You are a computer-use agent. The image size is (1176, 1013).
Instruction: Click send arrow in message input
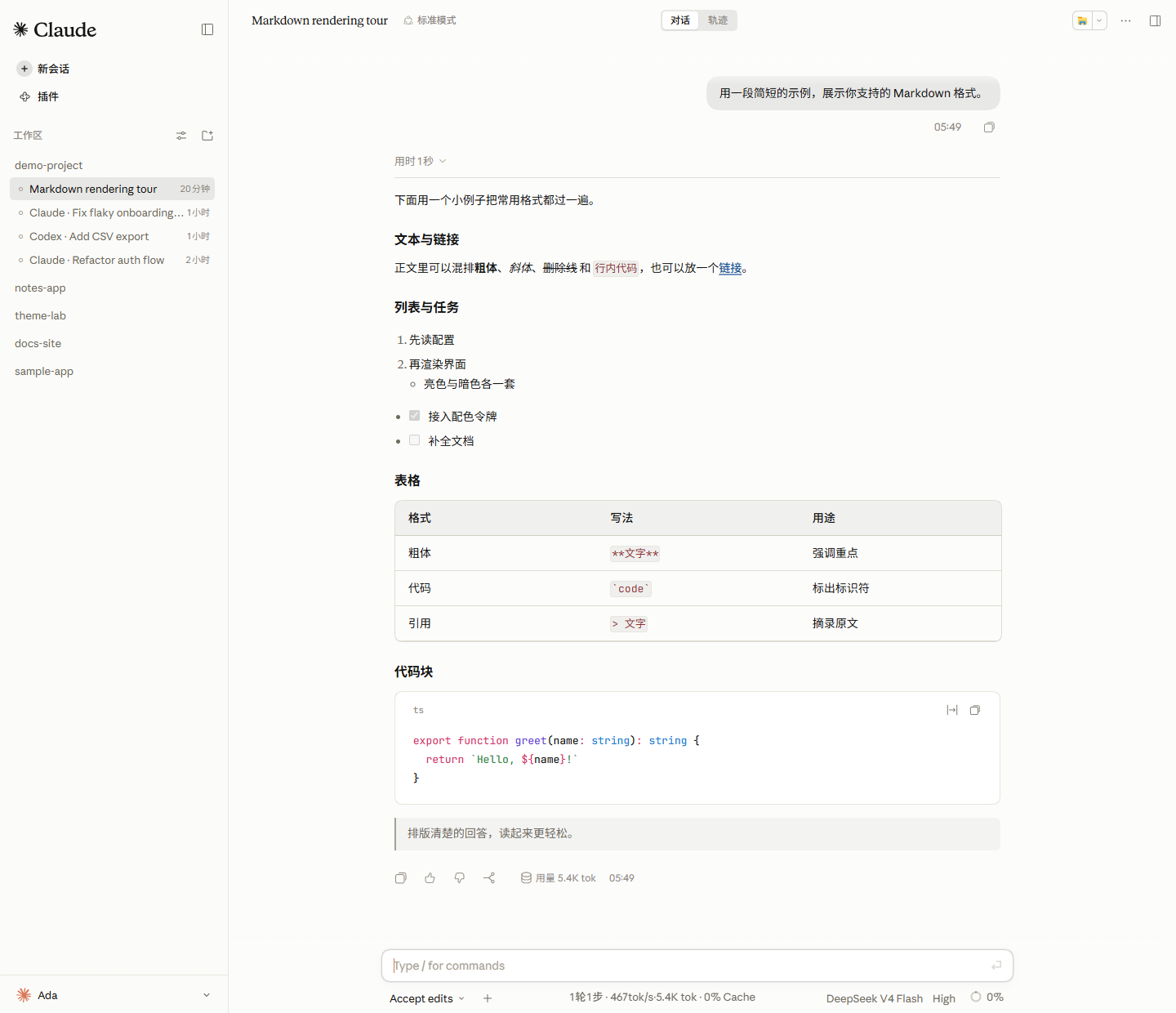tap(996, 966)
